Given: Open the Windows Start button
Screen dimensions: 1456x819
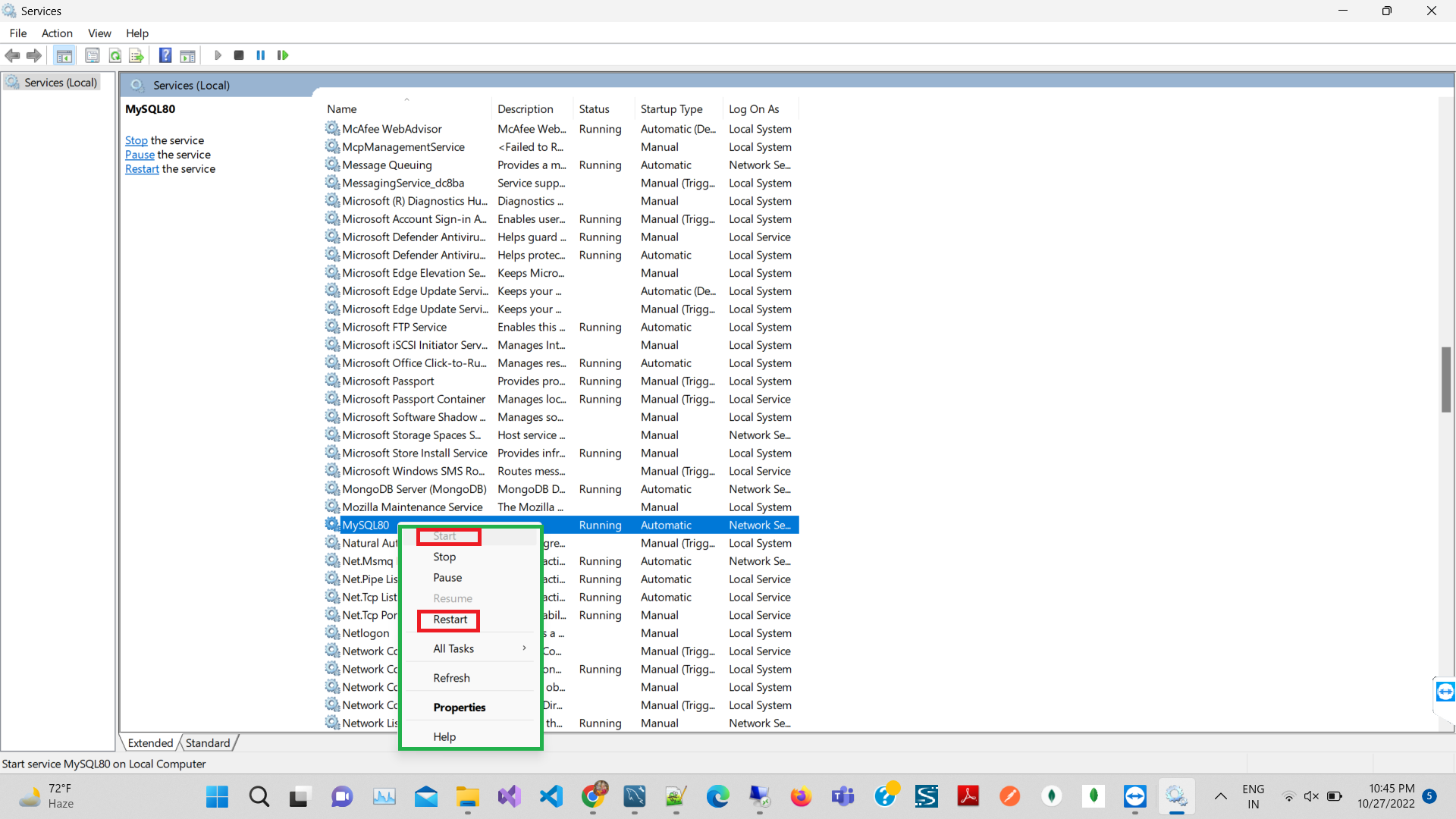Looking at the screenshot, I should coord(217,796).
